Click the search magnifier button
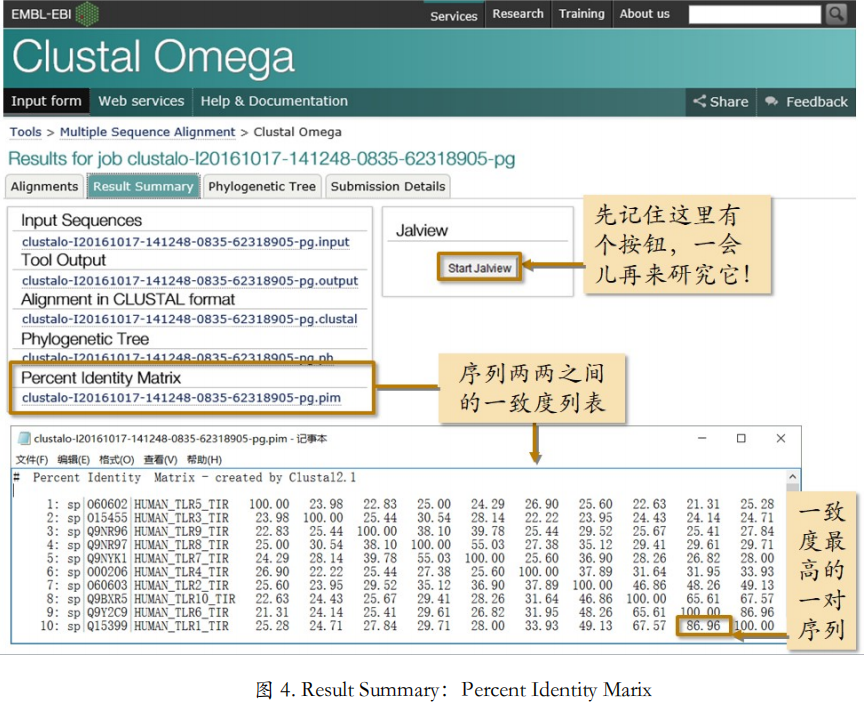Screen dimensions: 865x711 pyautogui.click(x=836, y=14)
